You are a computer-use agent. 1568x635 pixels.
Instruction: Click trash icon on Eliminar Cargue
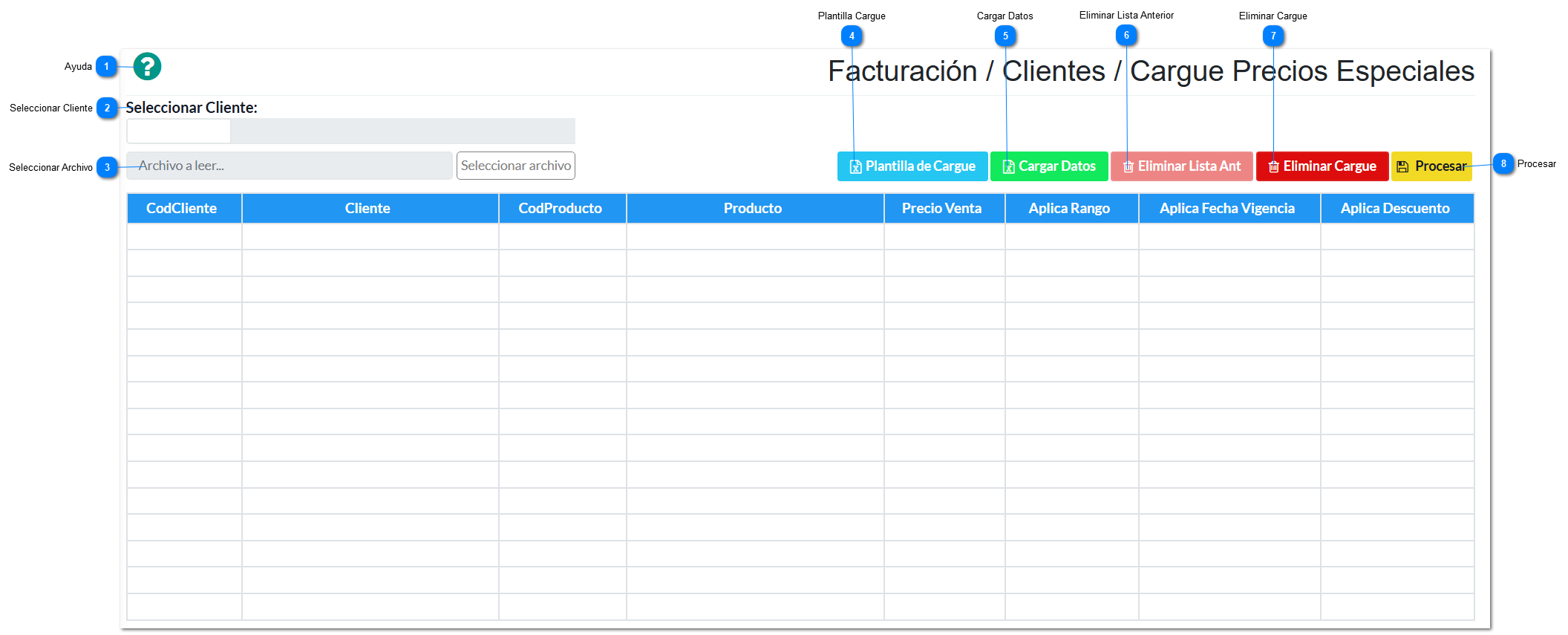pyautogui.click(x=1273, y=167)
